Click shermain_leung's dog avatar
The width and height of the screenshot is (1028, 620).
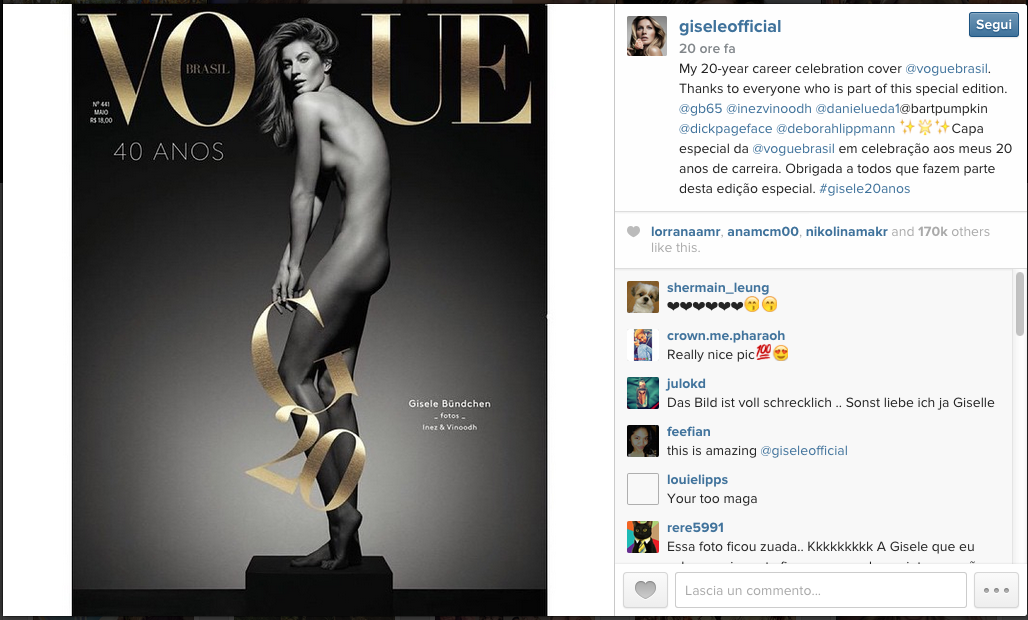642,297
